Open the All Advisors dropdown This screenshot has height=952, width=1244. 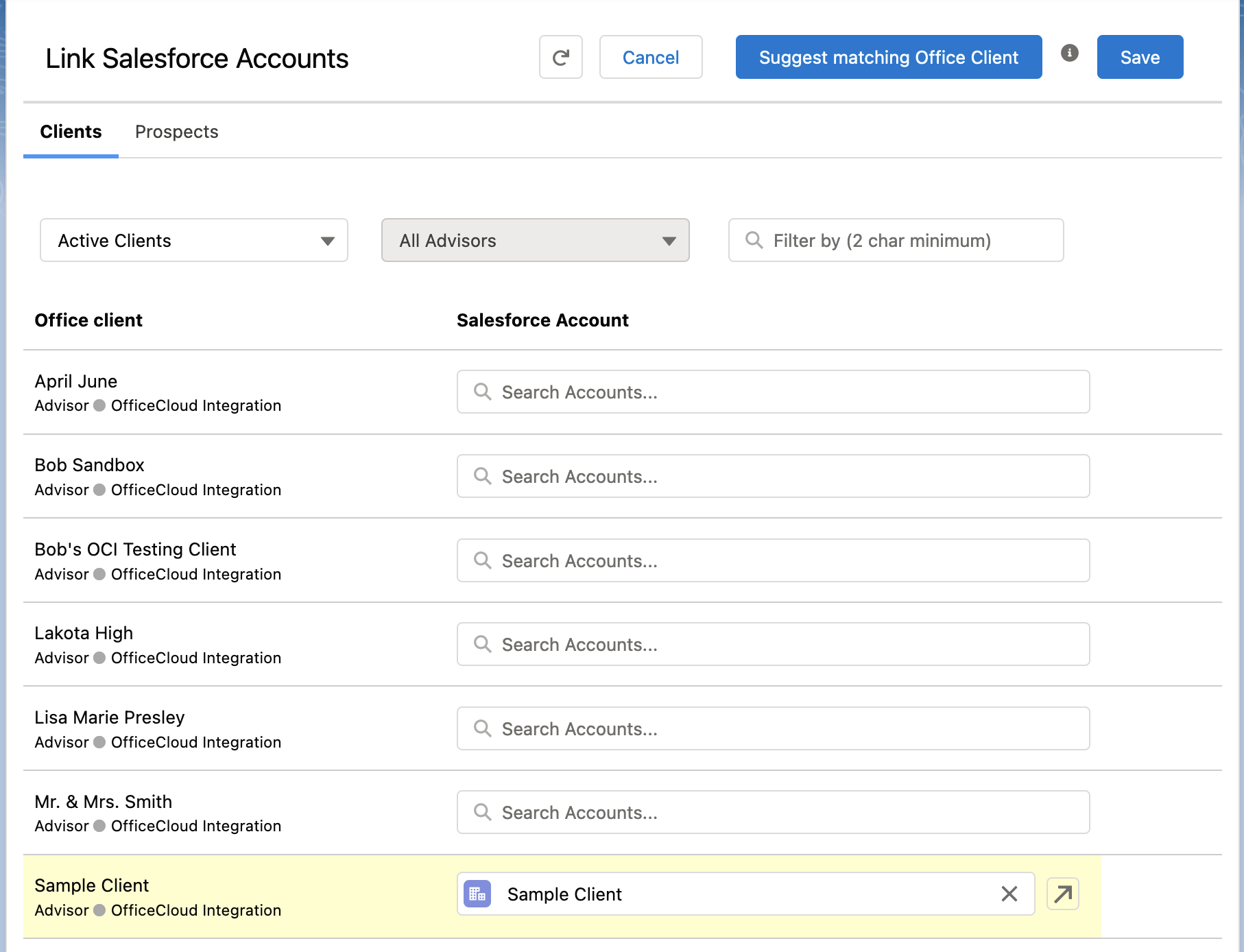click(535, 240)
